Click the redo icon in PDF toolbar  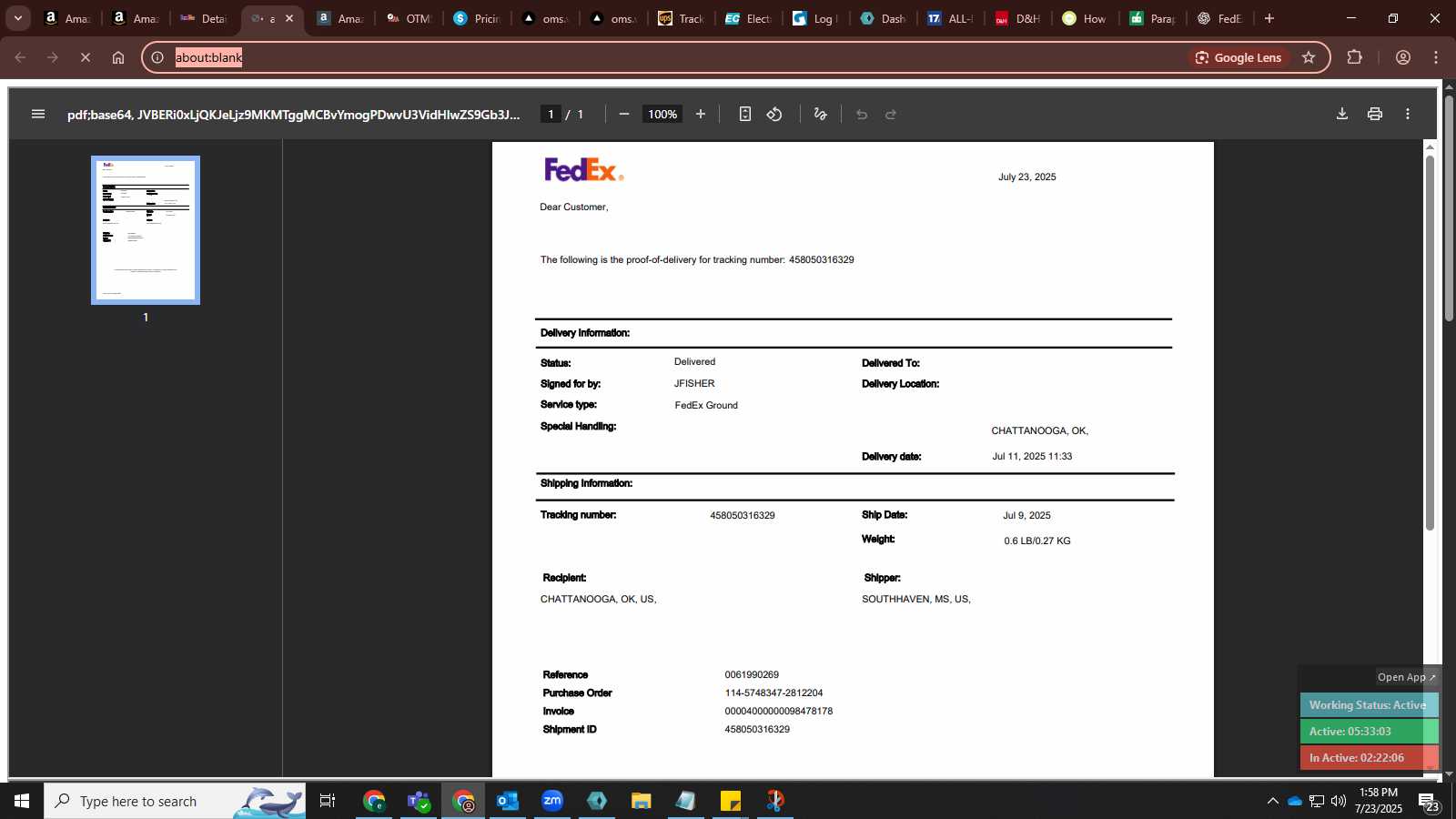tap(891, 114)
